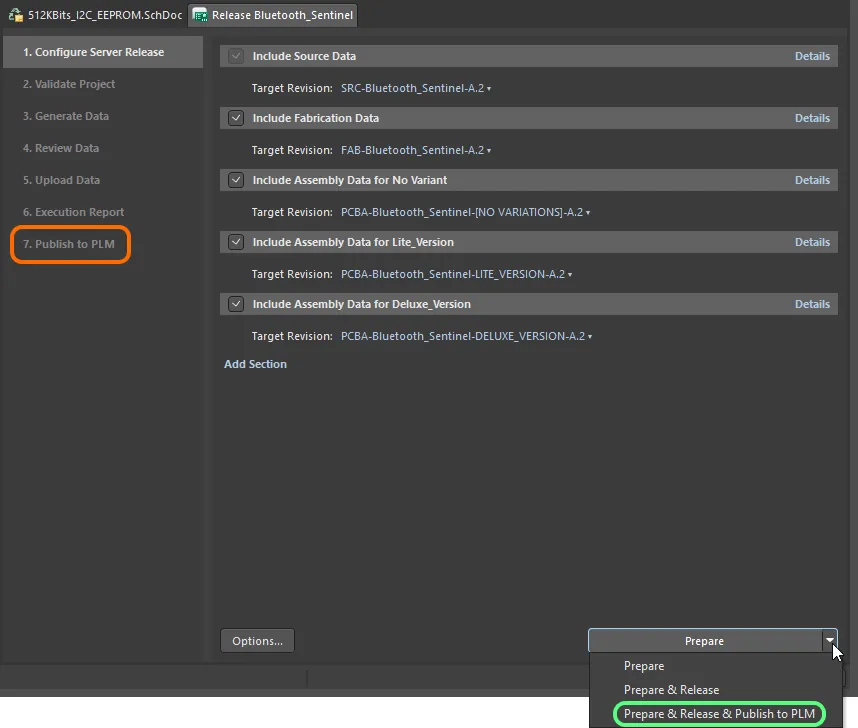858x728 pixels.
Task: Select step 4. Review Data
Action: tap(61, 148)
